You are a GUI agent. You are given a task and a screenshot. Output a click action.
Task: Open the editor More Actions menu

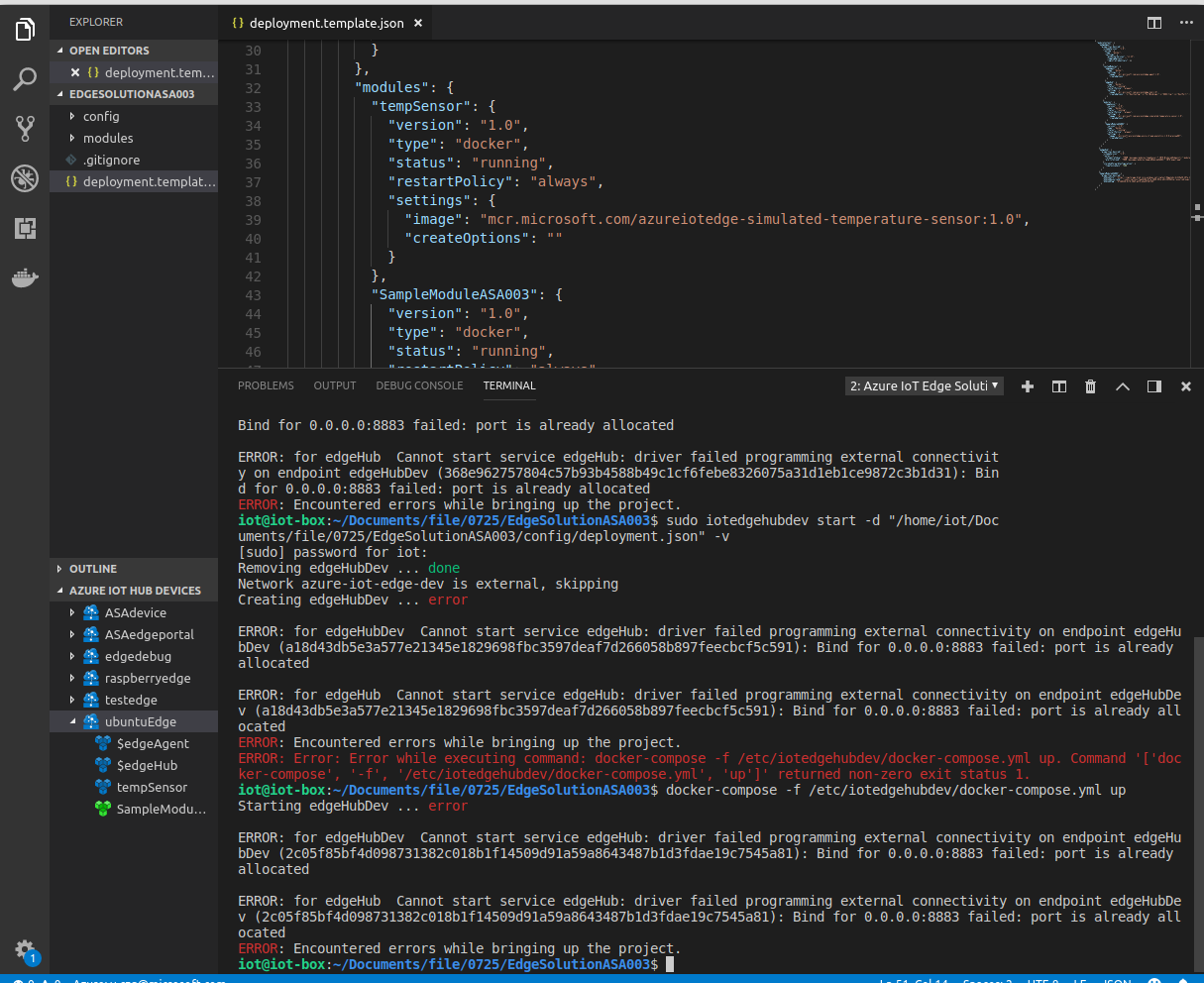(1186, 22)
